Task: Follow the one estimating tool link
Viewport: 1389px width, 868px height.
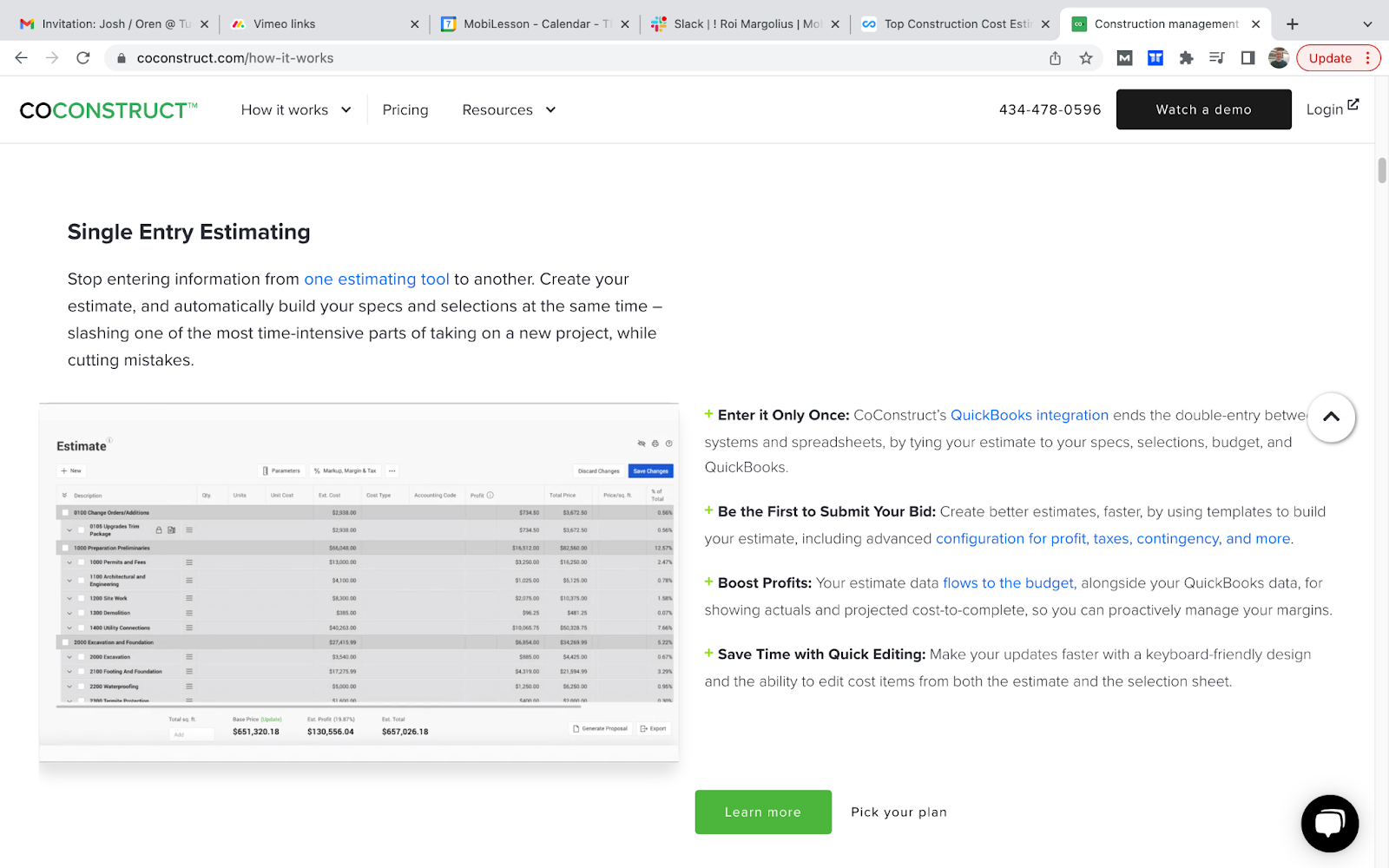Action: coord(377,279)
